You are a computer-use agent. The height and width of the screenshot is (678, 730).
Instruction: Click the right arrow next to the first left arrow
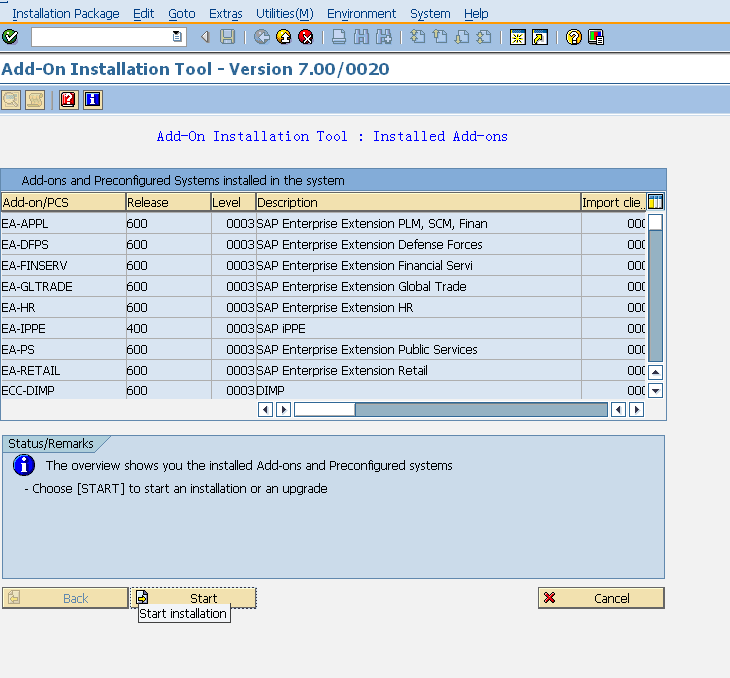point(284,410)
